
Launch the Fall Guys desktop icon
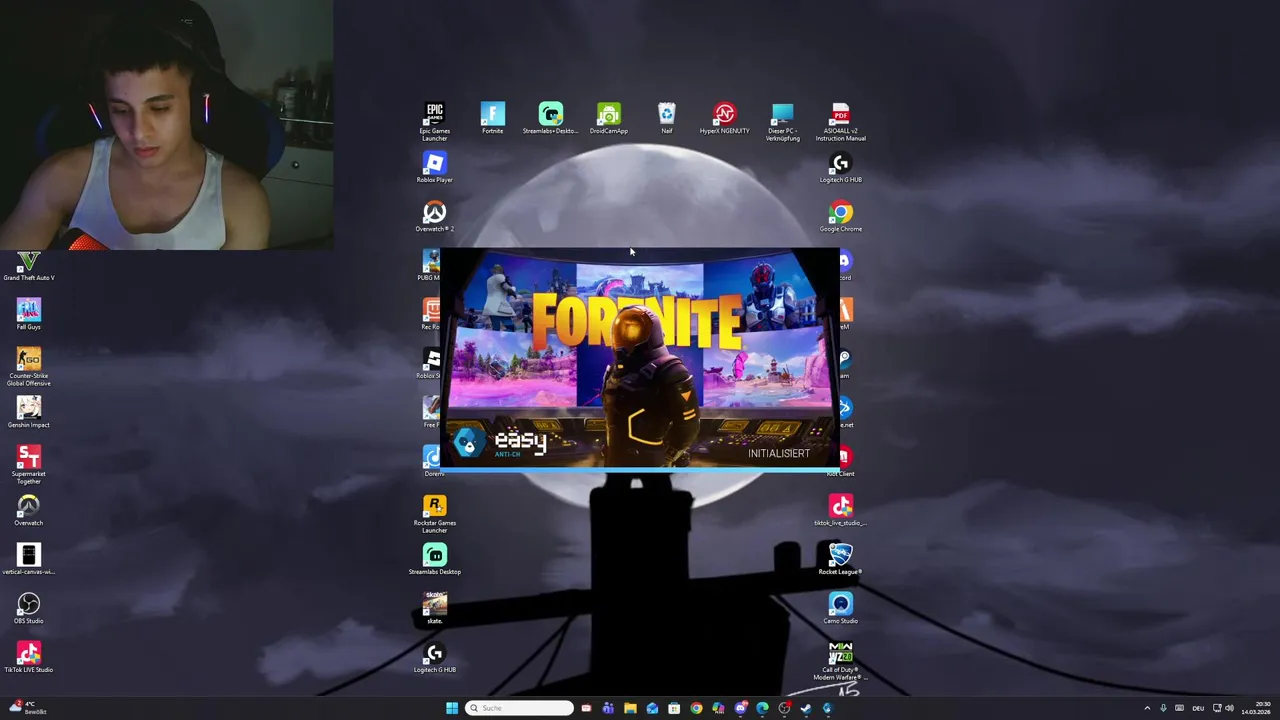tap(28, 314)
